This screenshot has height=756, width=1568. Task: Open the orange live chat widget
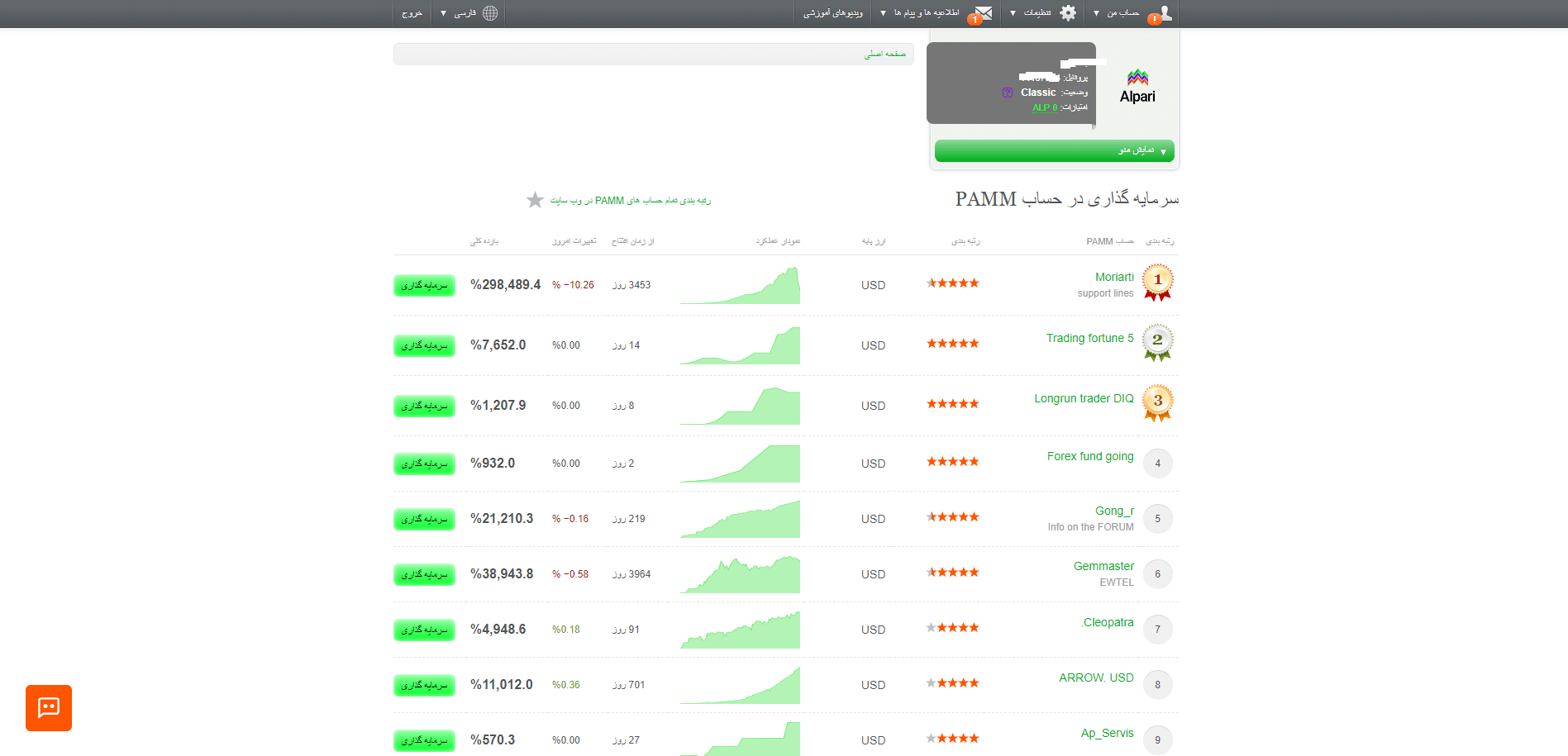49,708
